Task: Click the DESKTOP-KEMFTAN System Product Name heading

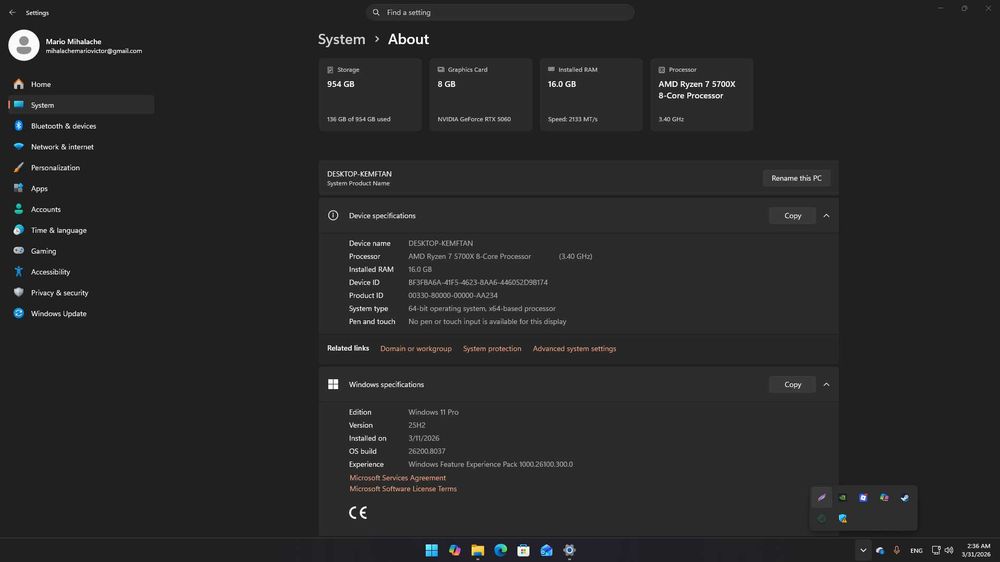Action: pos(359,178)
